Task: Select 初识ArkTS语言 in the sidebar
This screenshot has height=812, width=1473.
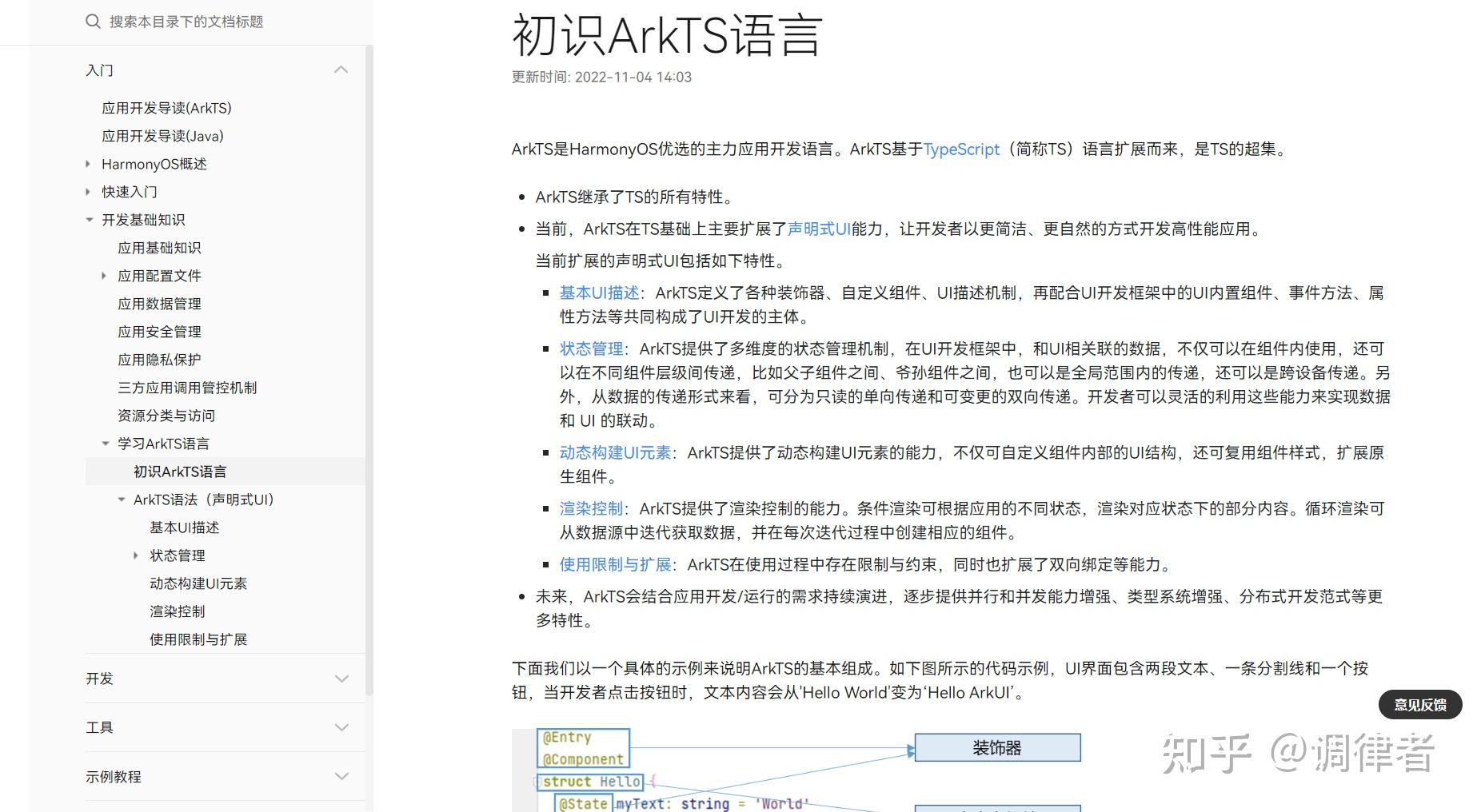Action: coord(179,471)
